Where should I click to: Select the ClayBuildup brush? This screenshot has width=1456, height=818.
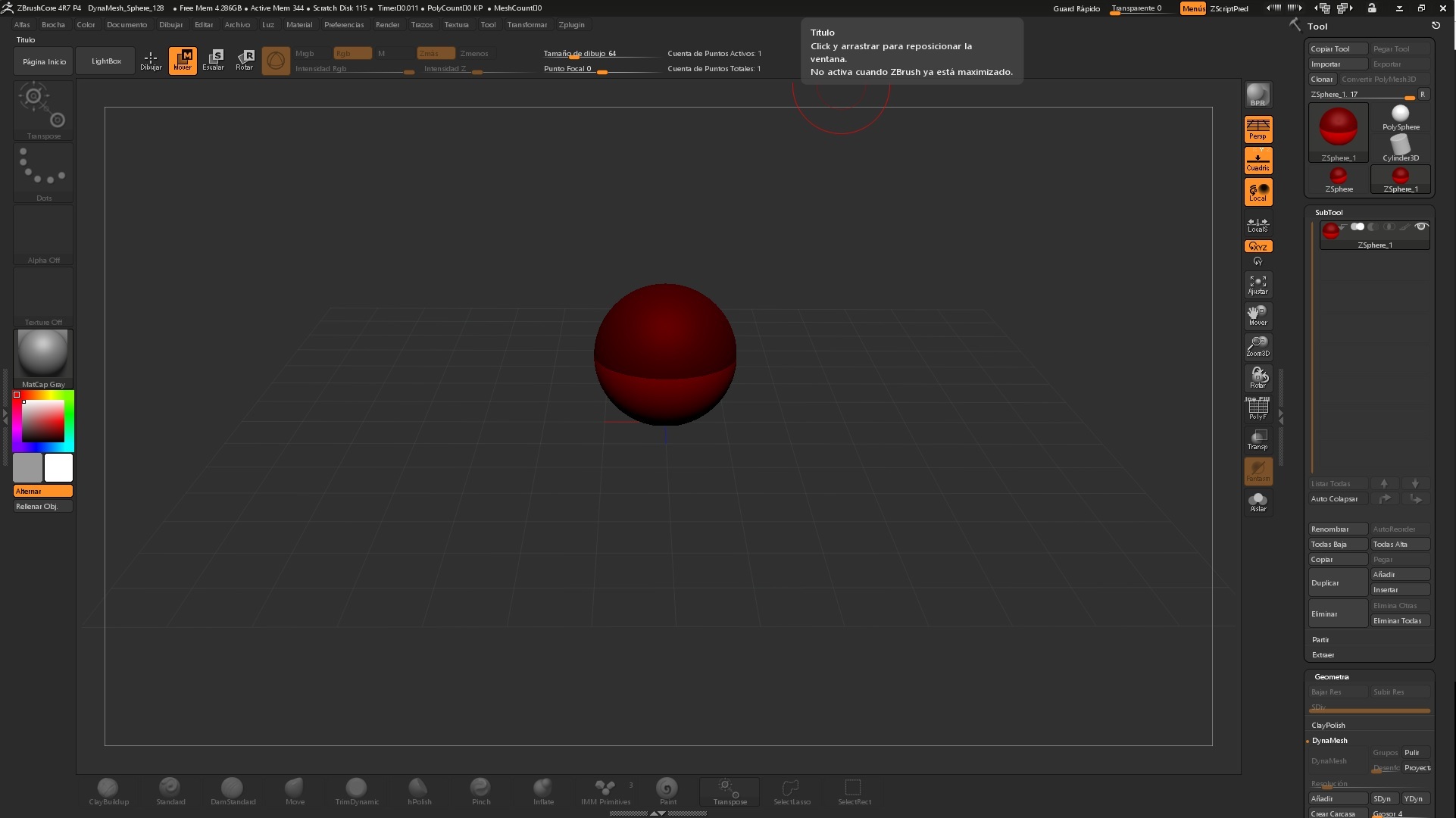click(108, 791)
